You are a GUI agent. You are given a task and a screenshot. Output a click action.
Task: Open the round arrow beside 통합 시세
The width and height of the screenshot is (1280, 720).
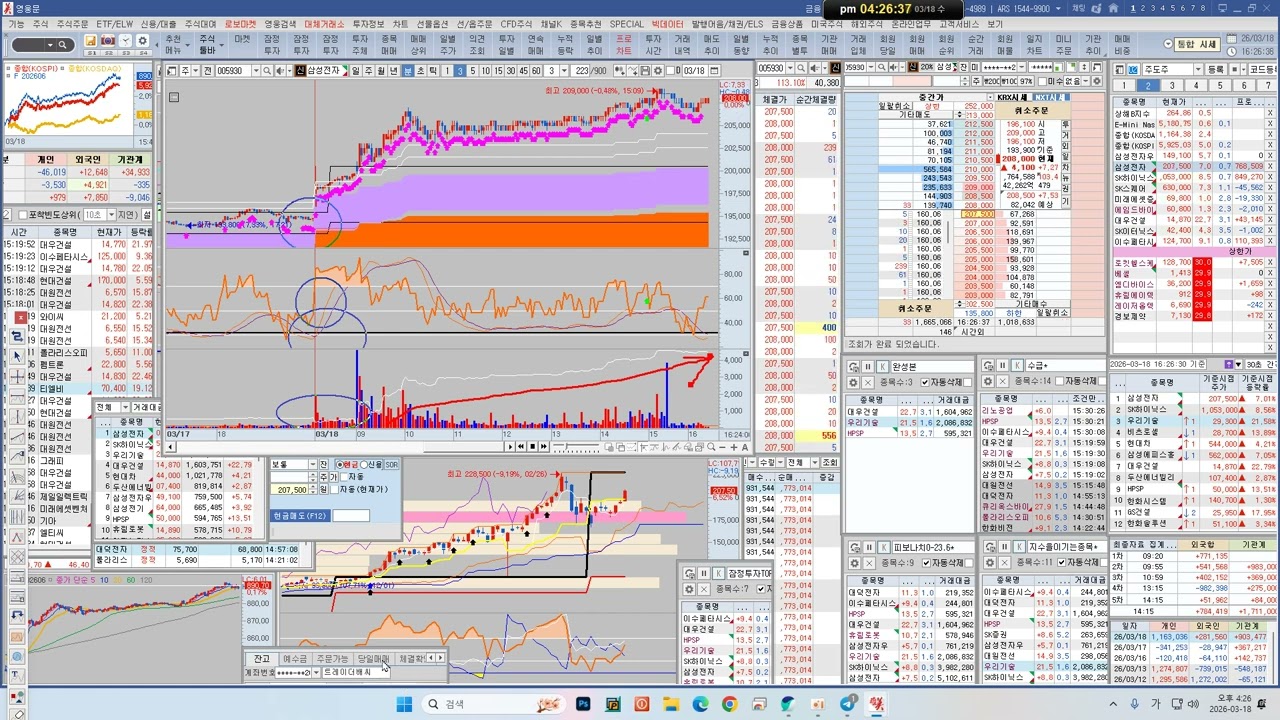(x=1168, y=44)
